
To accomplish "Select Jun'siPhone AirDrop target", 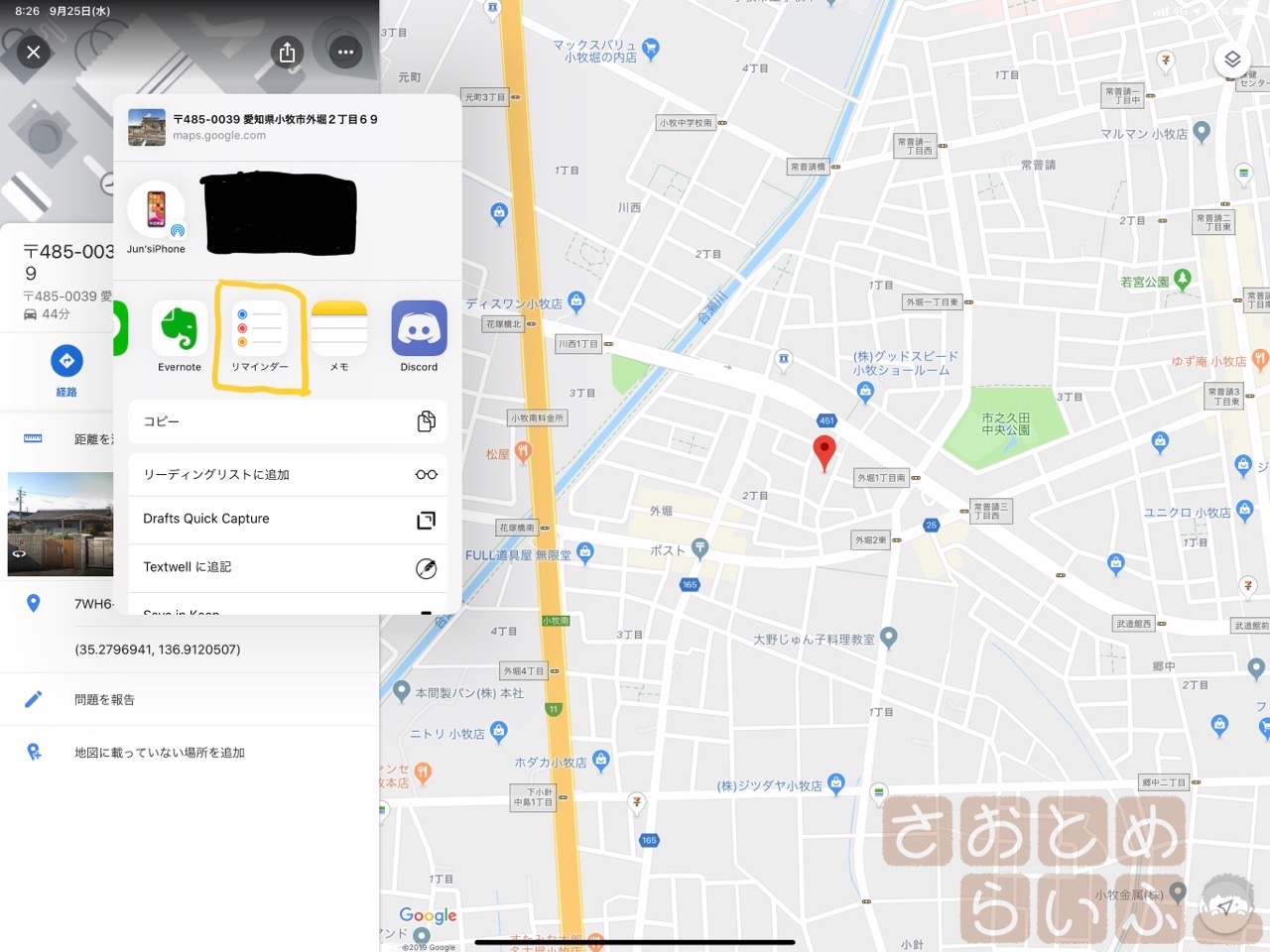I will pos(157,218).
